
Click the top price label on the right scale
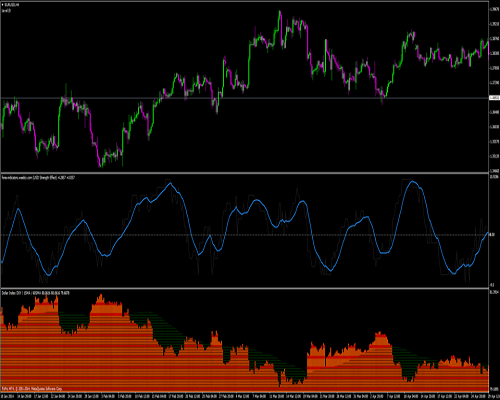point(494,9)
